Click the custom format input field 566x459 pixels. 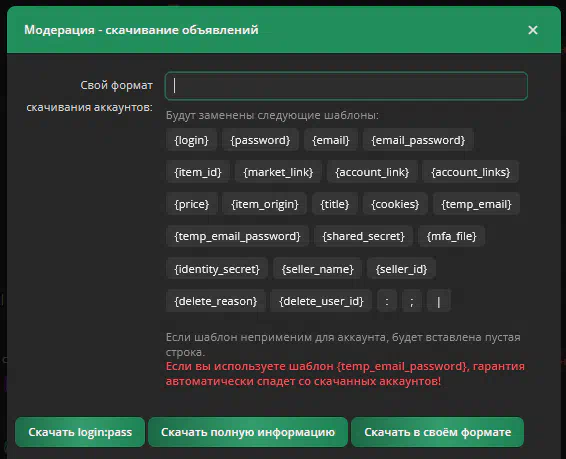(346, 86)
